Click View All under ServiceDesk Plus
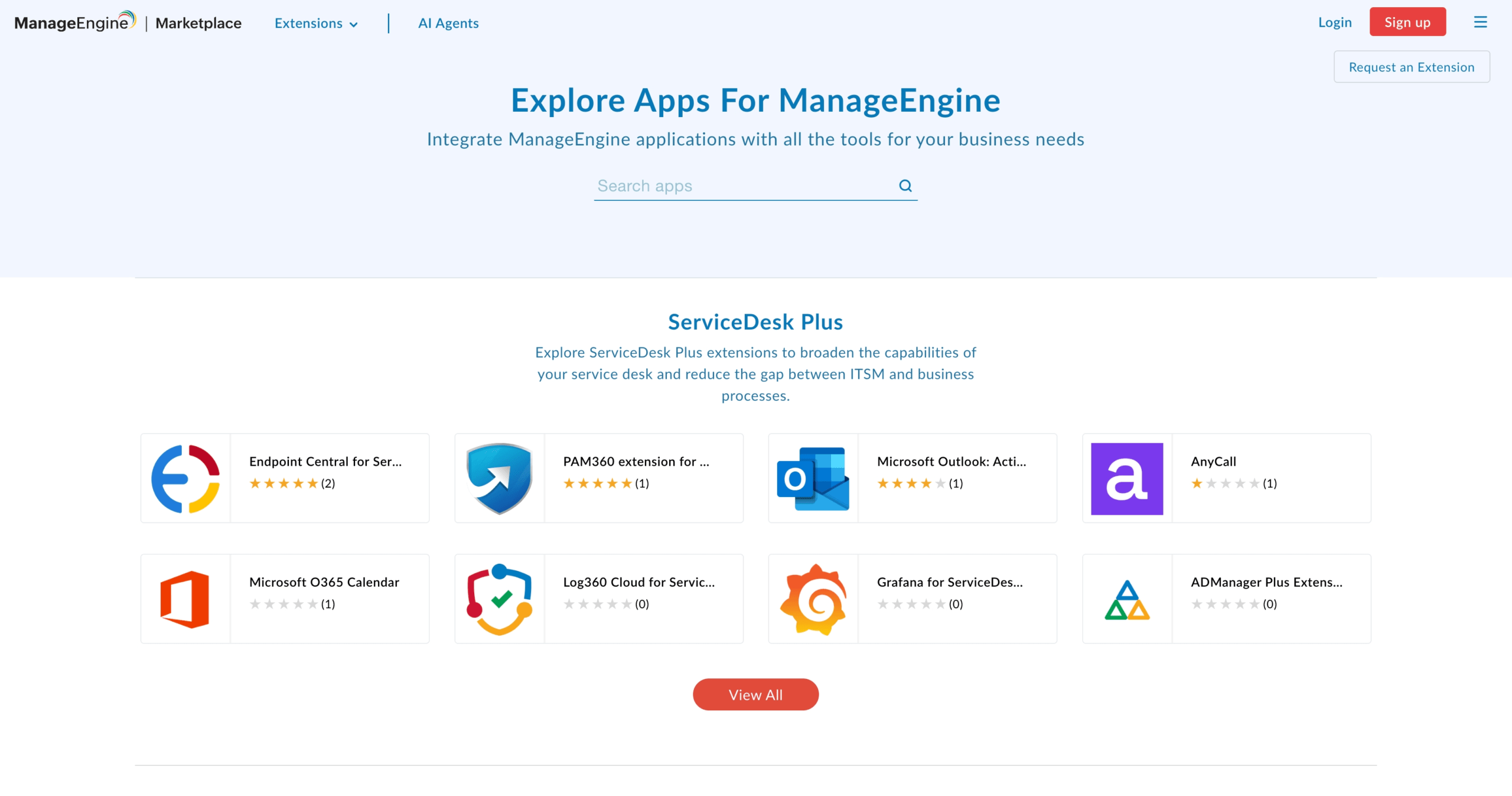This screenshot has width=1512, height=796. click(755, 694)
